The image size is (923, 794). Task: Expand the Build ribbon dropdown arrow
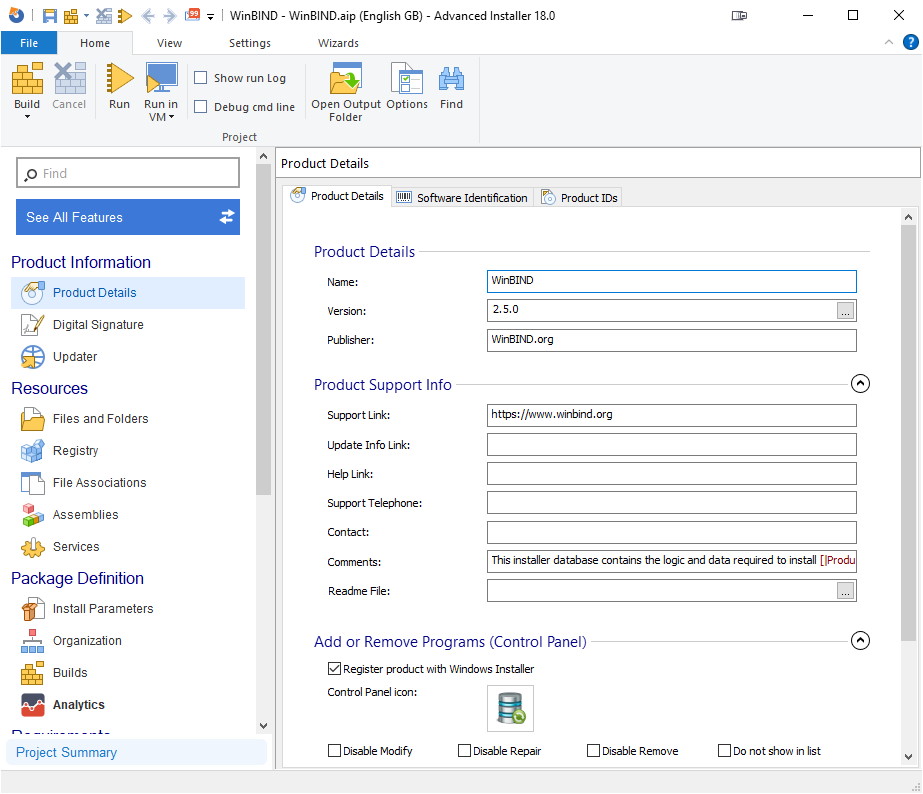[27, 117]
